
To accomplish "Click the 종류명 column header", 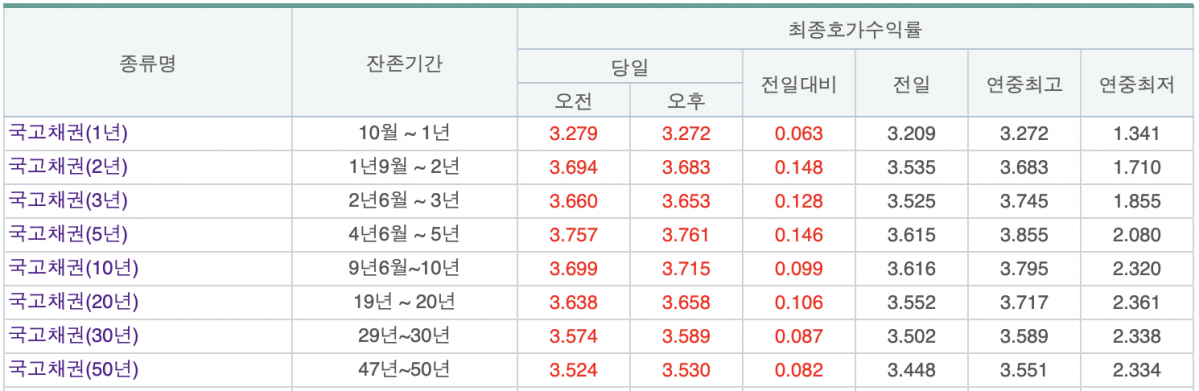I will [148, 63].
